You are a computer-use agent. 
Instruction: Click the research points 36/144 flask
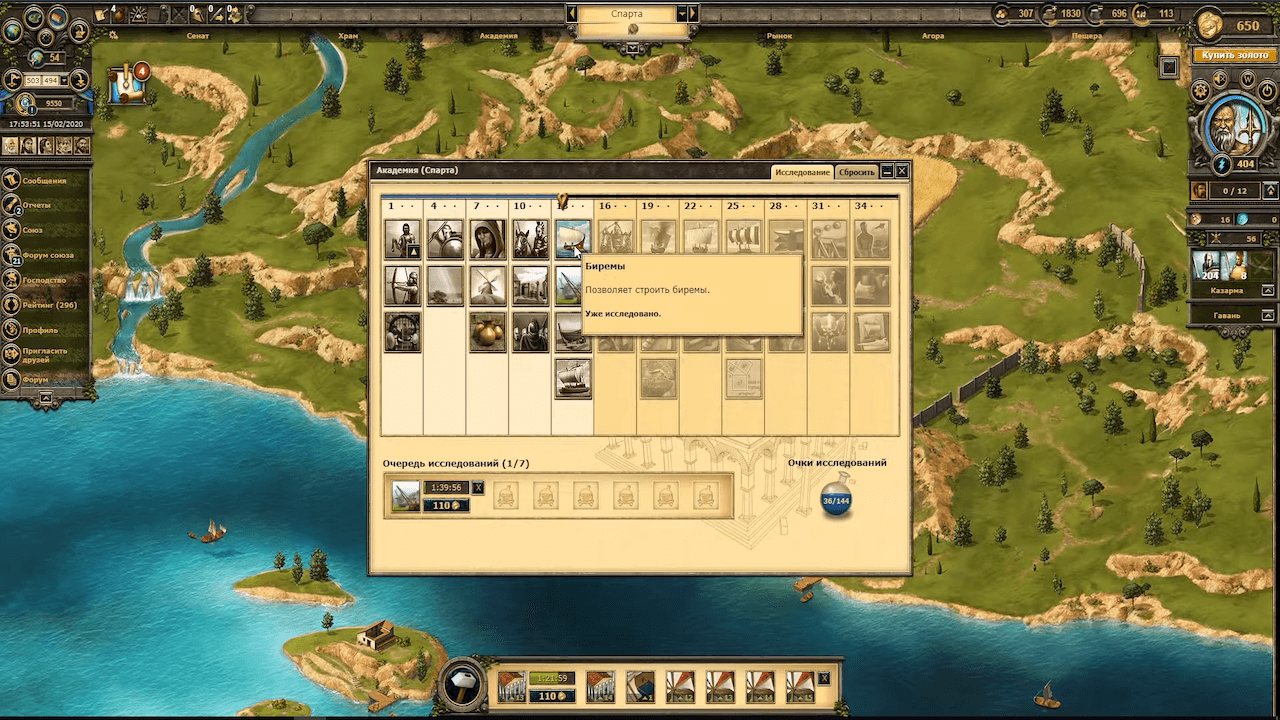tap(836, 500)
